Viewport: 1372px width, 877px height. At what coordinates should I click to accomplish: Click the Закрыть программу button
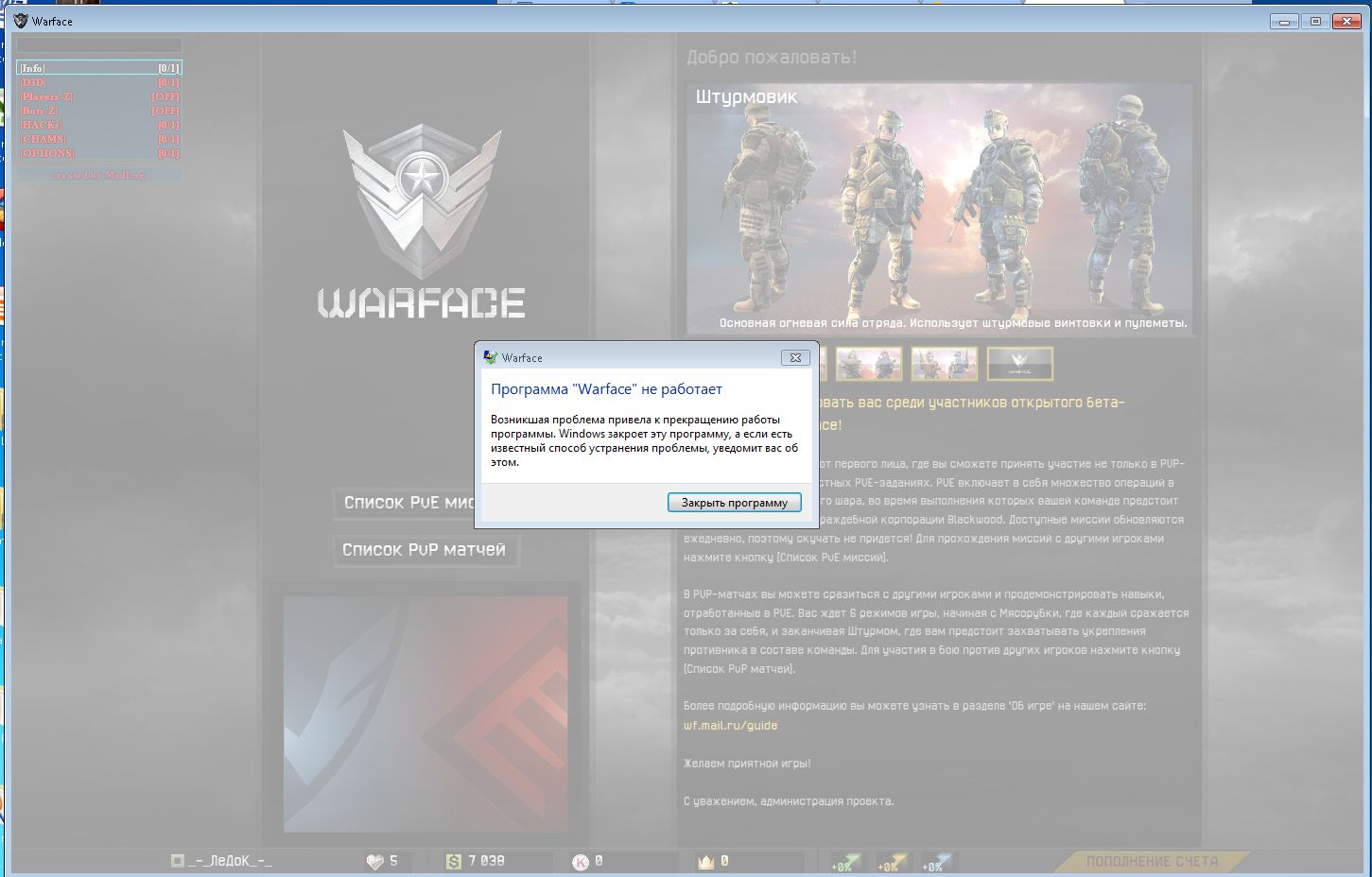pyautogui.click(x=735, y=503)
